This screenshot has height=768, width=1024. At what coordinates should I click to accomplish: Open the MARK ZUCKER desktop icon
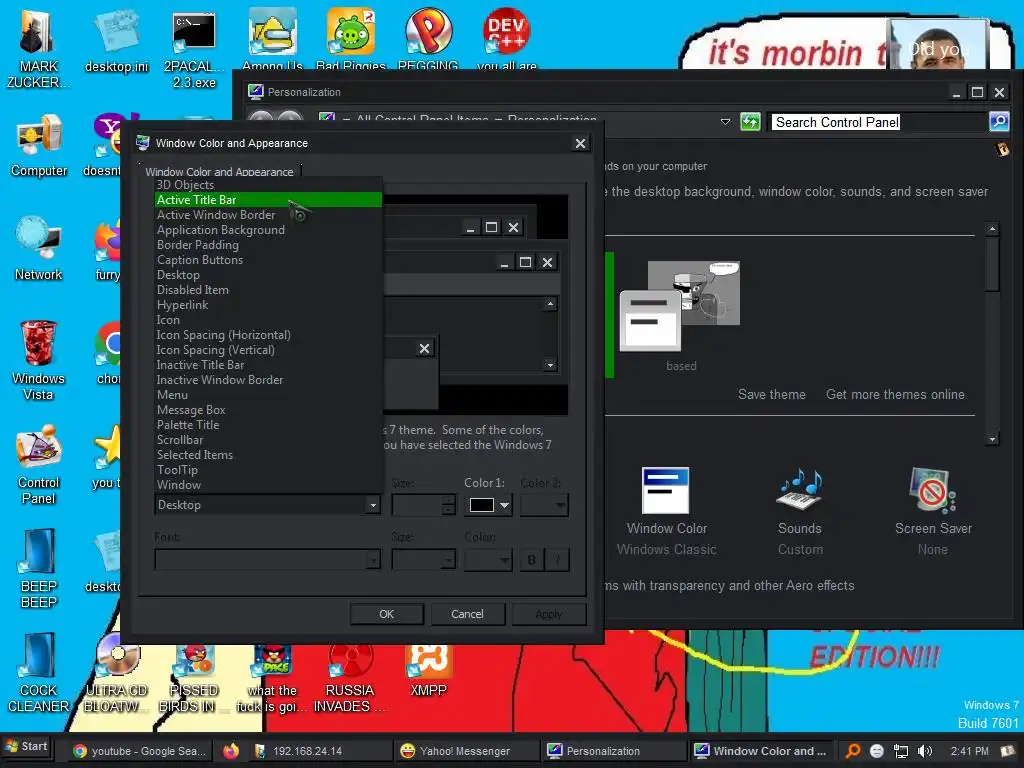click(37, 47)
